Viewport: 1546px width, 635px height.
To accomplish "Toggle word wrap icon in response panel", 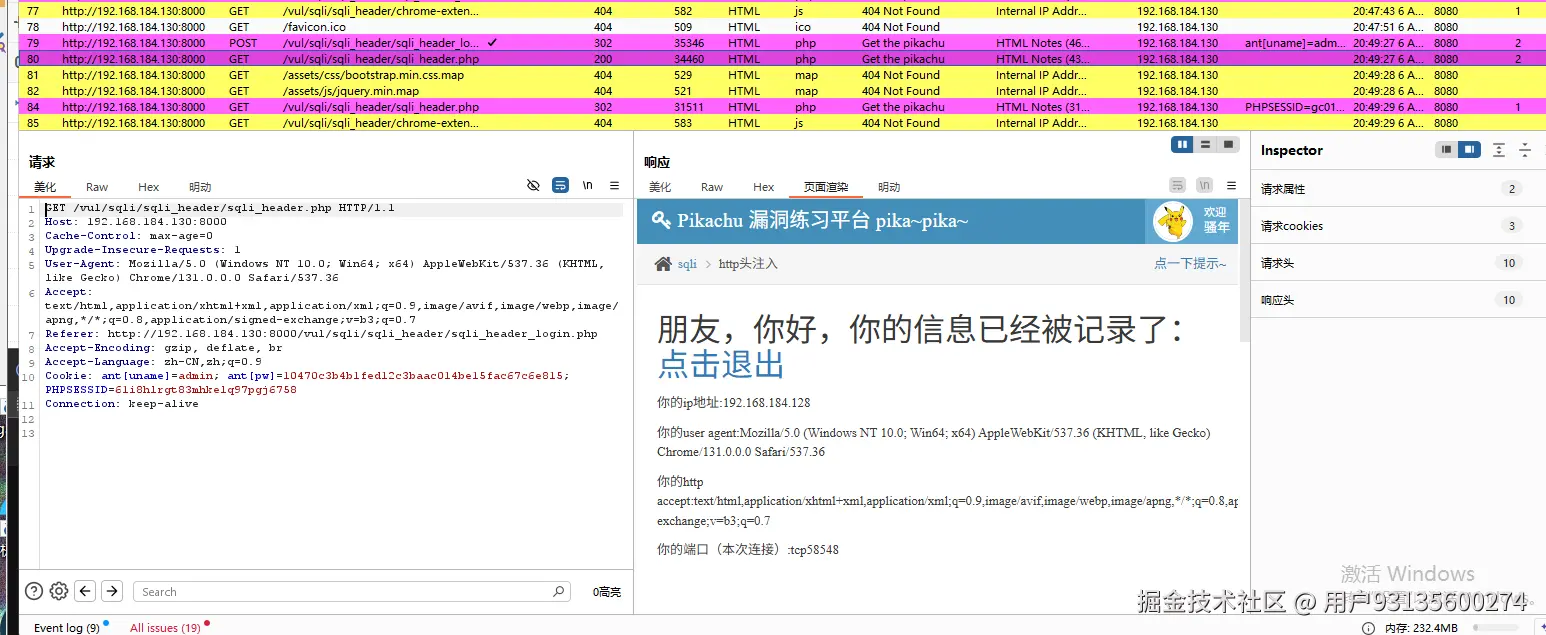I will point(1178,185).
